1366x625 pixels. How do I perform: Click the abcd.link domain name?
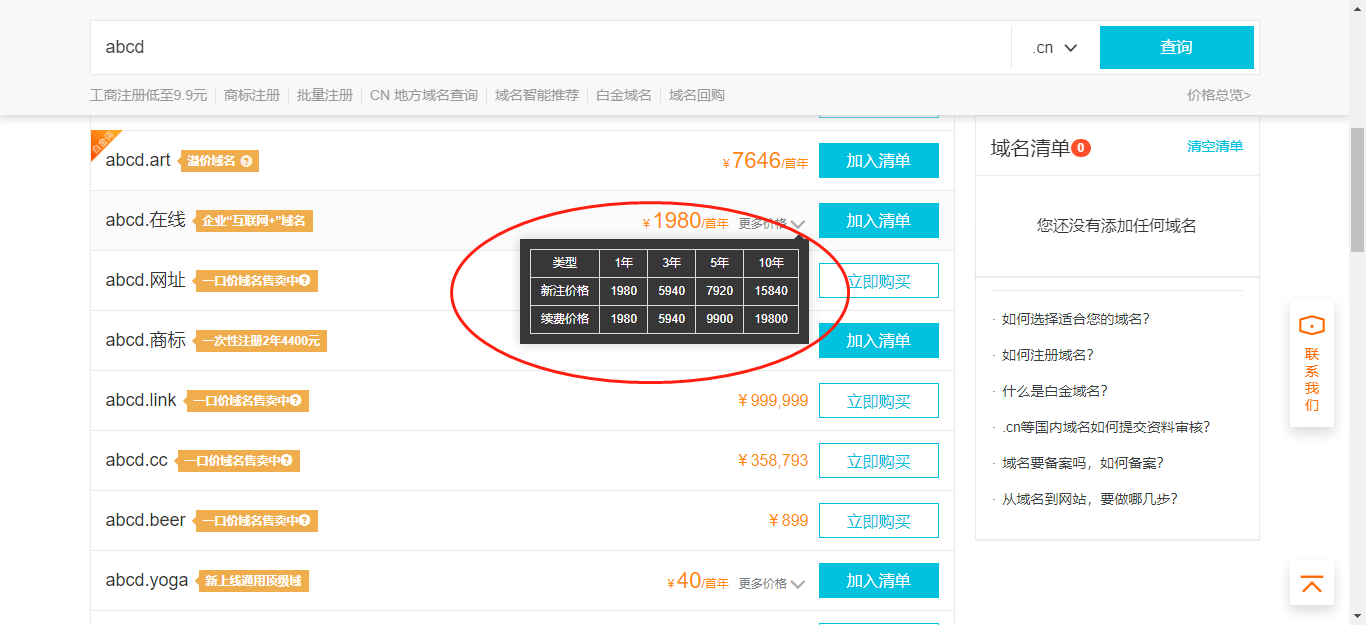(141, 400)
